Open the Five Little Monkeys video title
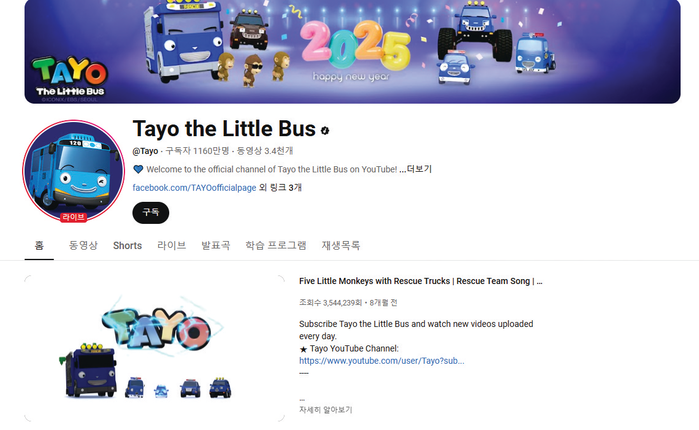 click(x=420, y=281)
